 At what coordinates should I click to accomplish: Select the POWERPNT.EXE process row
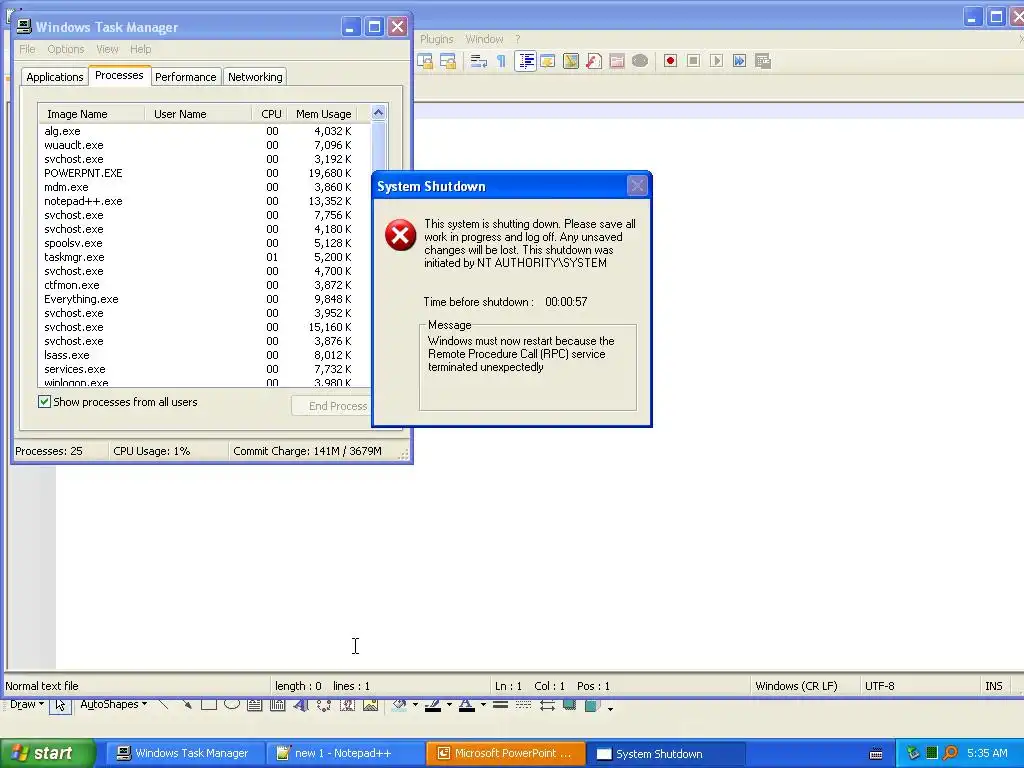click(x=204, y=173)
